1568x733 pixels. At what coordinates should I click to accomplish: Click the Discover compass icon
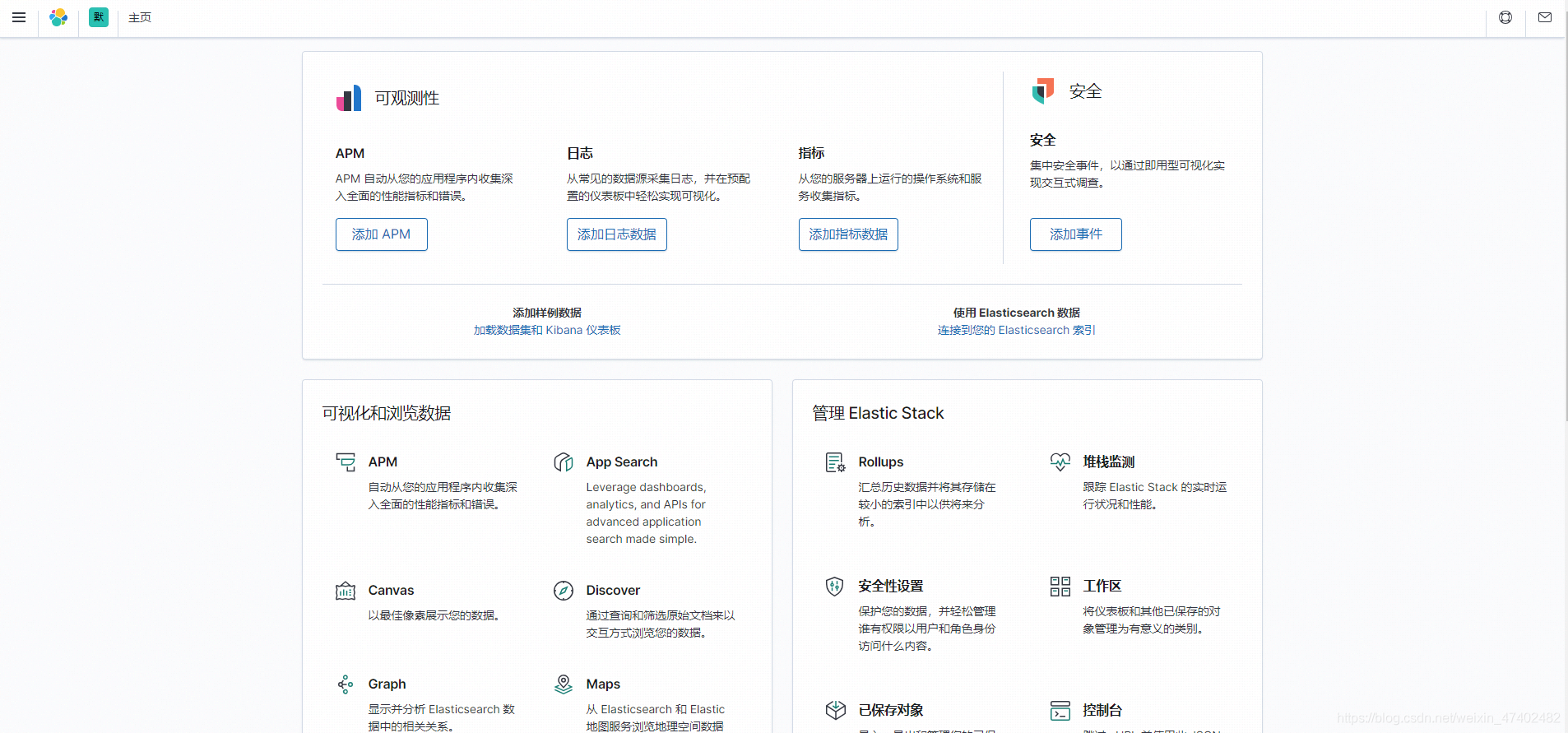[564, 591]
